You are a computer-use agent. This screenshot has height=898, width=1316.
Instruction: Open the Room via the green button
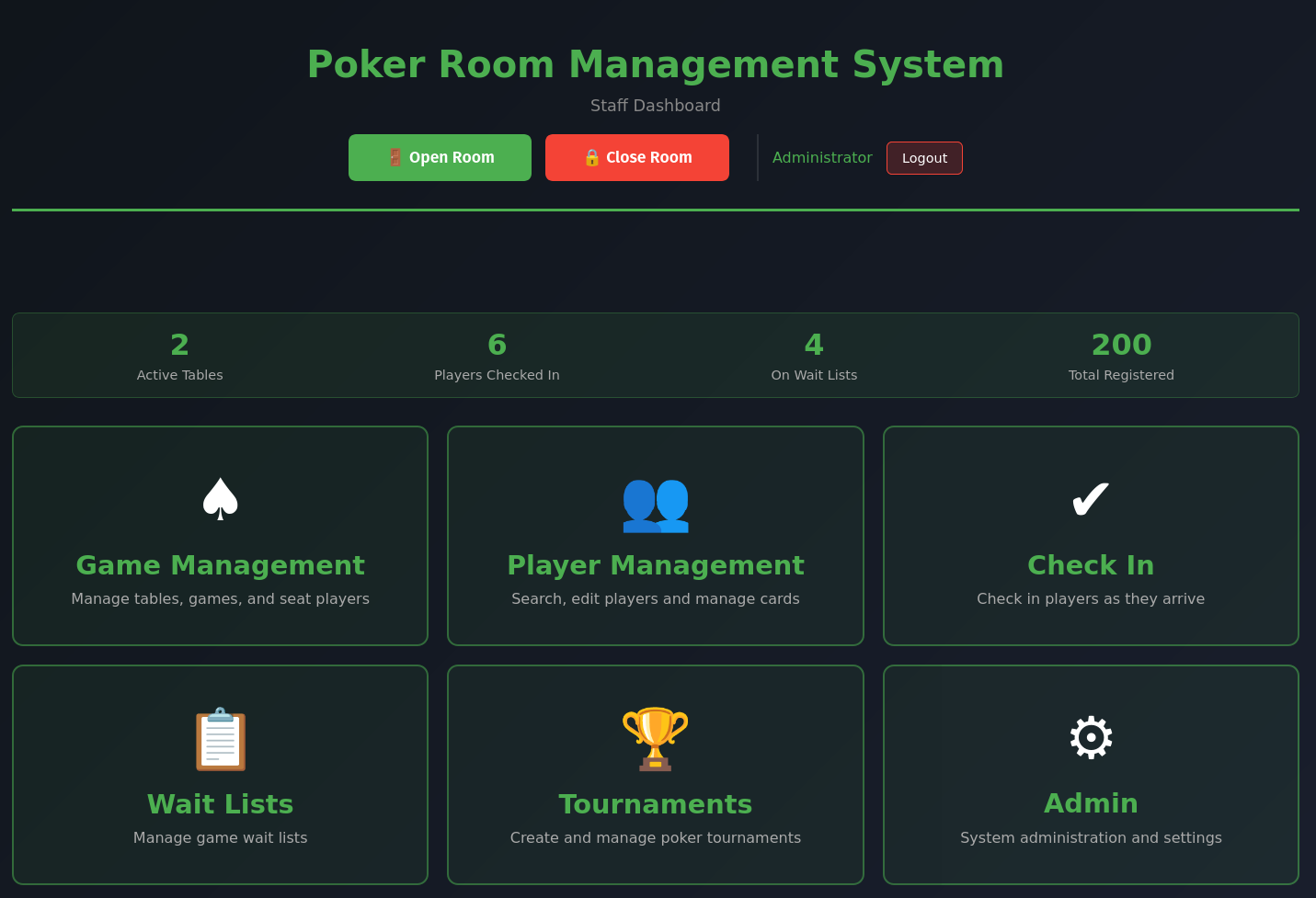pos(440,157)
